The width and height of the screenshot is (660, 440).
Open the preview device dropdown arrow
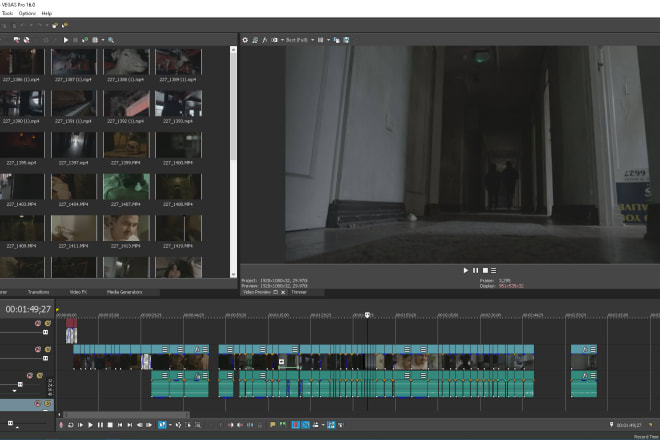tap(282, 40)
